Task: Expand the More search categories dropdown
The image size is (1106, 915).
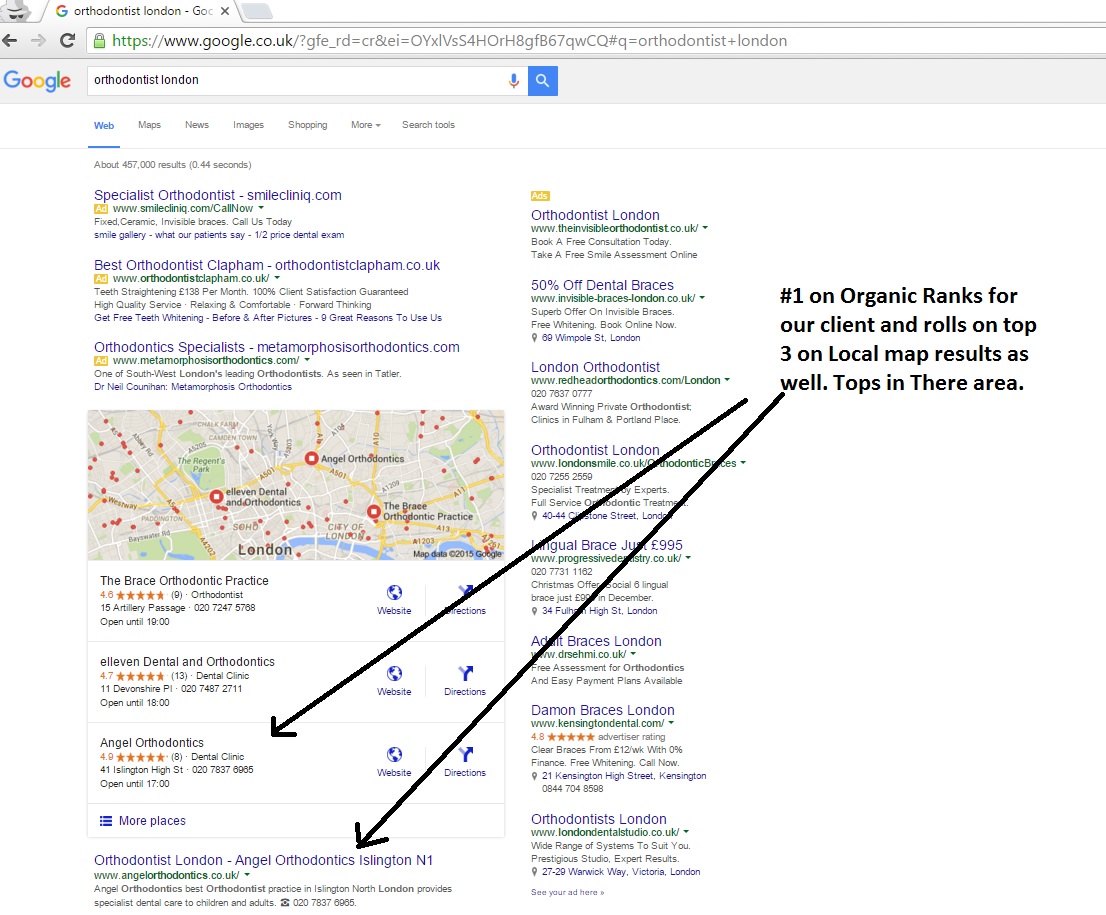Action: point(365,125)
